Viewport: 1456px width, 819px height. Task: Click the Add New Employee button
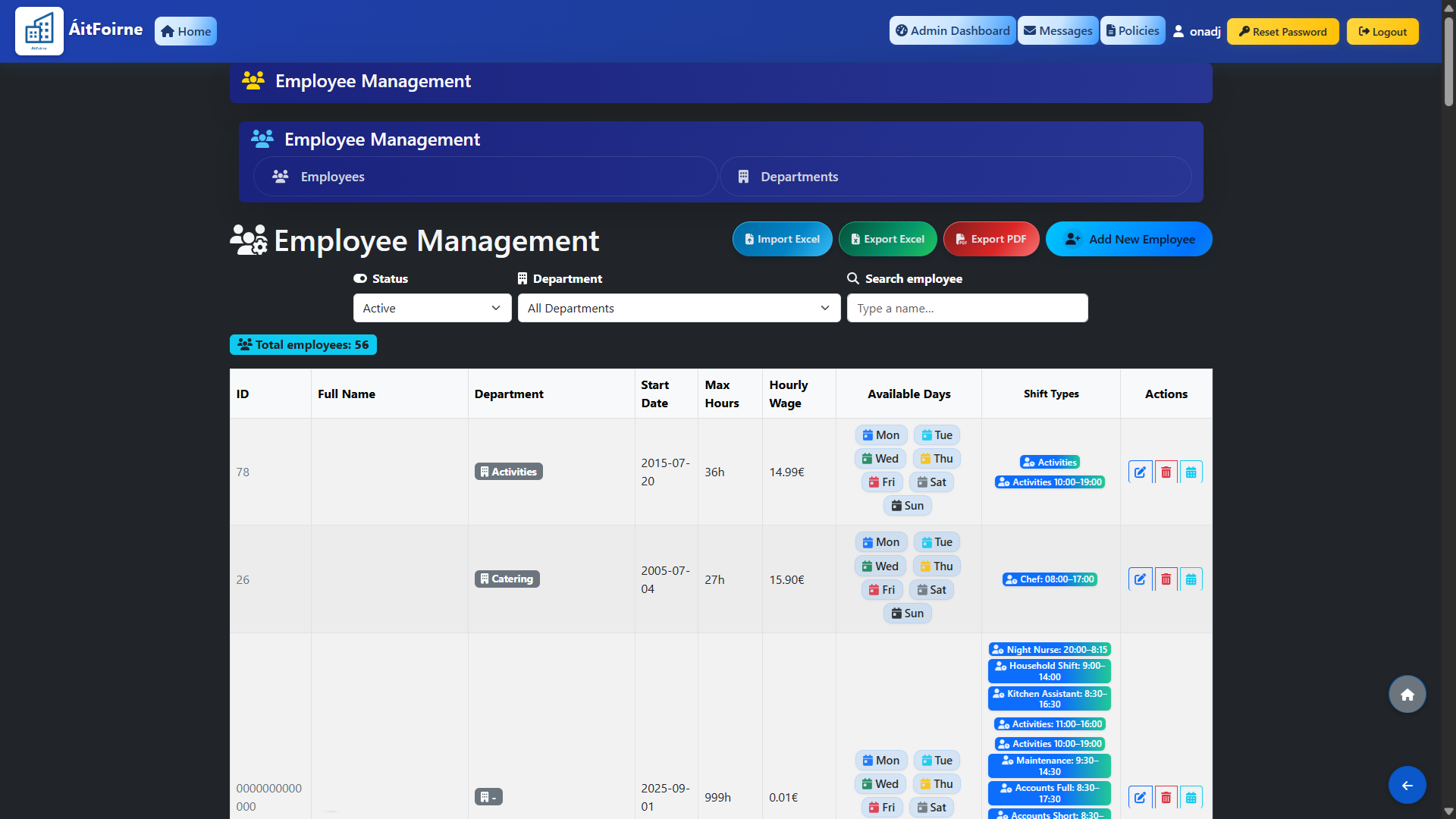point(1128,239)
